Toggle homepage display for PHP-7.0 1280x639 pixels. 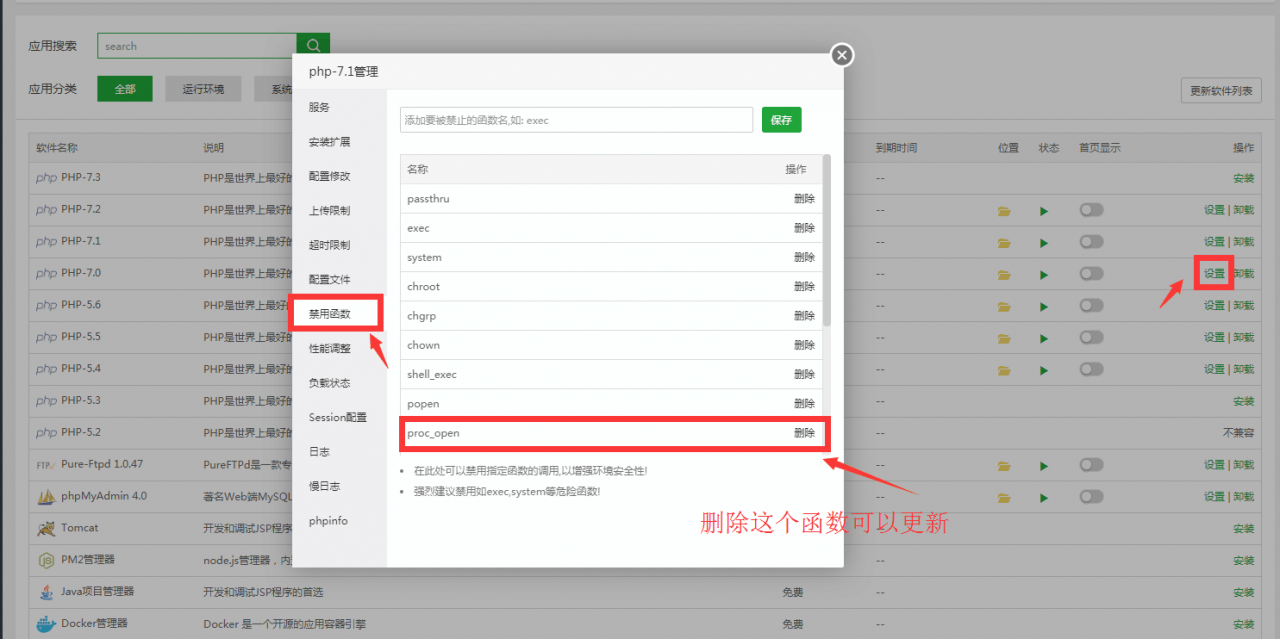point(1091,274)
